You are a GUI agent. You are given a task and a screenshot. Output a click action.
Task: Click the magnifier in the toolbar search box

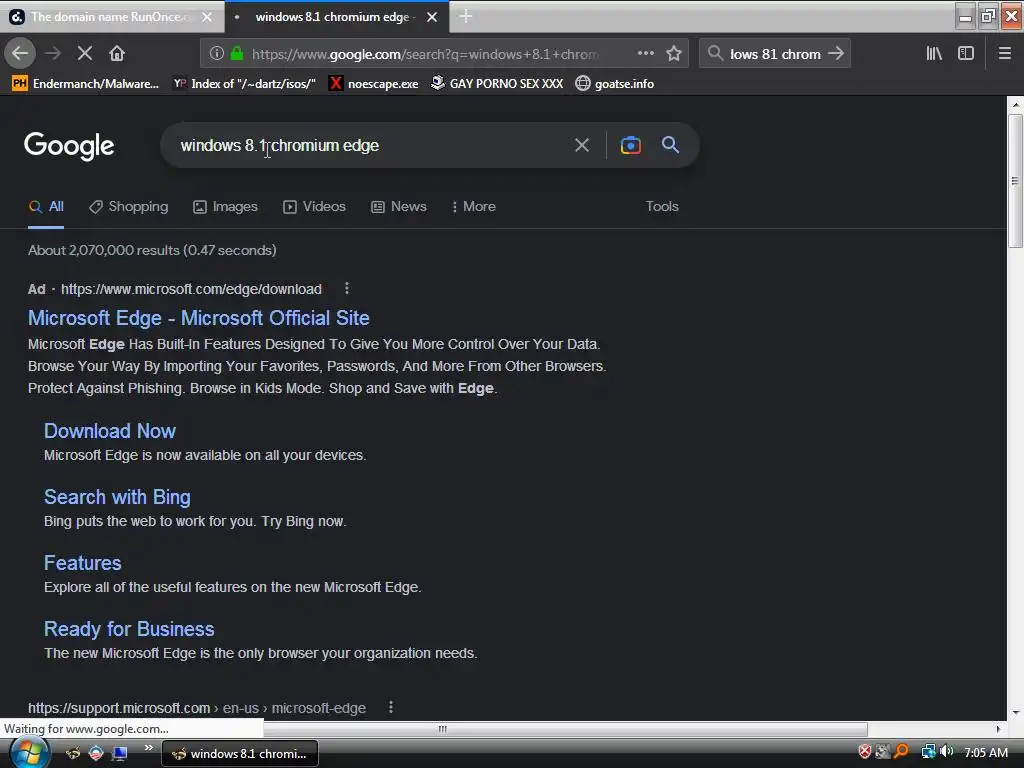click(x=716, y=54)
